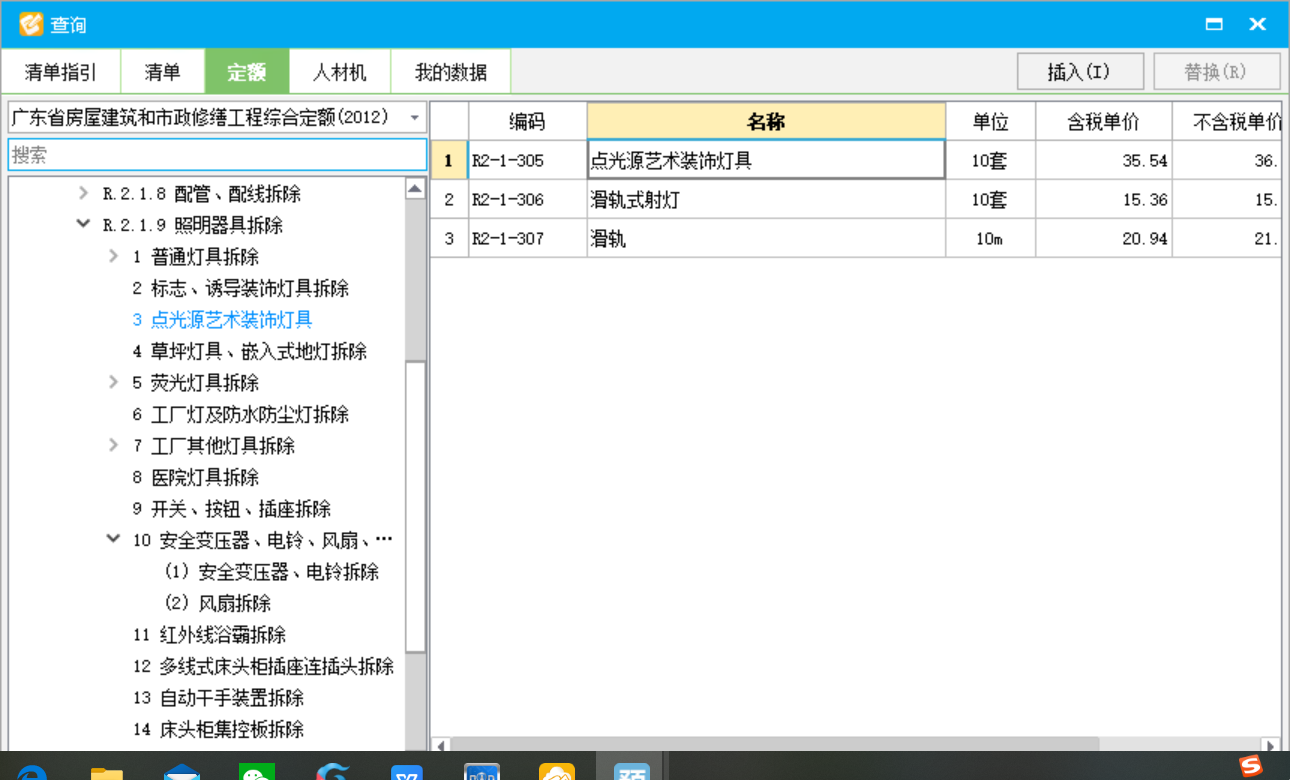Click tree scrollbar up arrow
Image resolution: width=1290 pixels, height=780 pixels.
tap(415, 188)
